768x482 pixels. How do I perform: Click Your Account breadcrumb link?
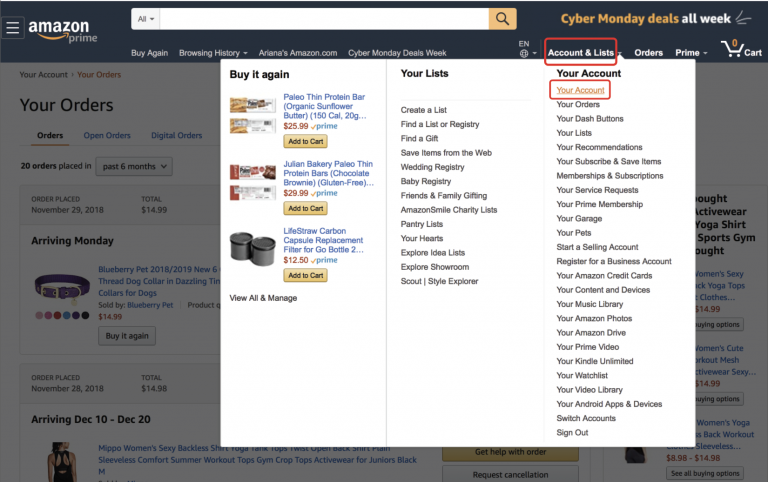tap(44, 74)
